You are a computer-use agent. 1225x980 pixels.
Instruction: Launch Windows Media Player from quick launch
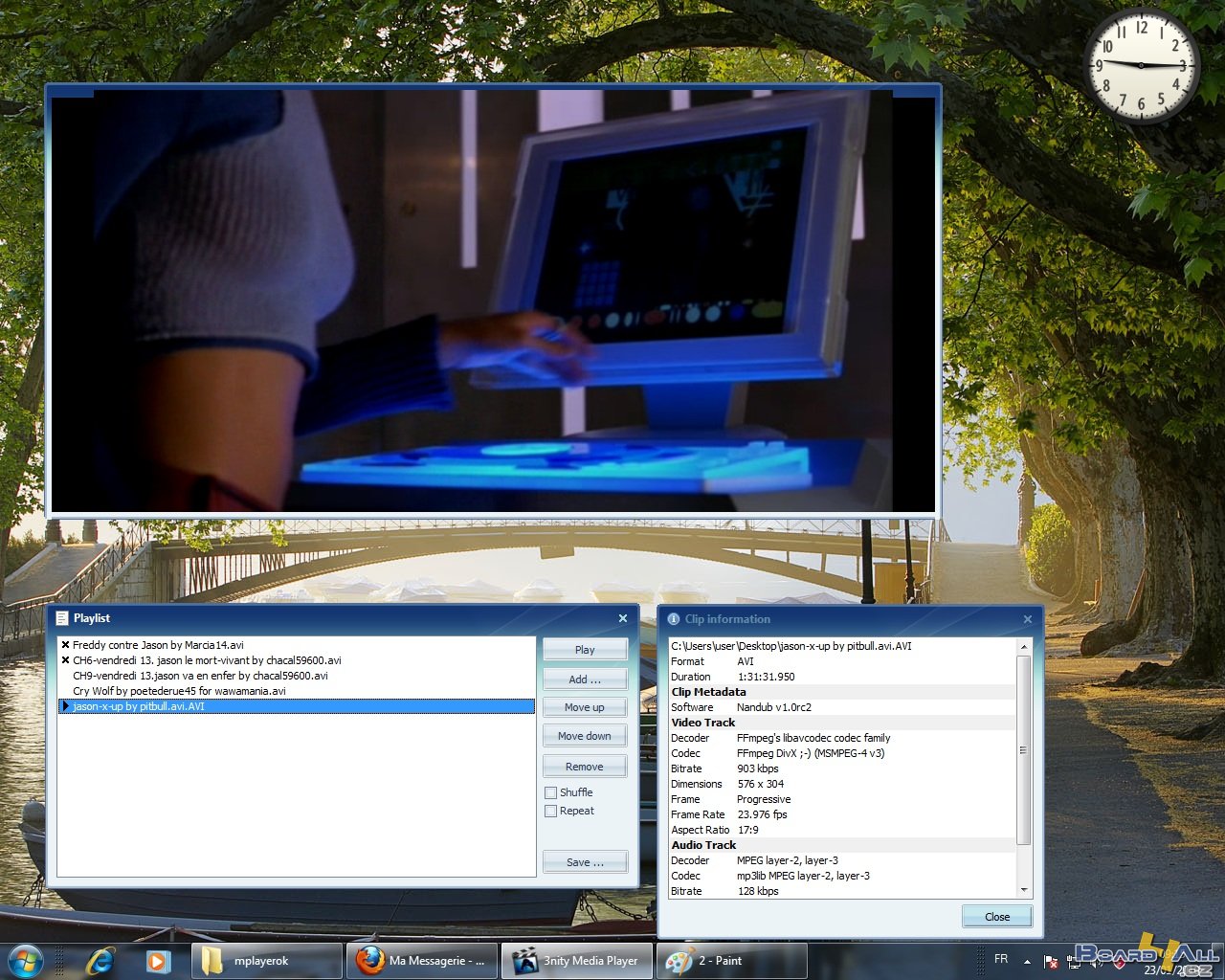(158, 961)
